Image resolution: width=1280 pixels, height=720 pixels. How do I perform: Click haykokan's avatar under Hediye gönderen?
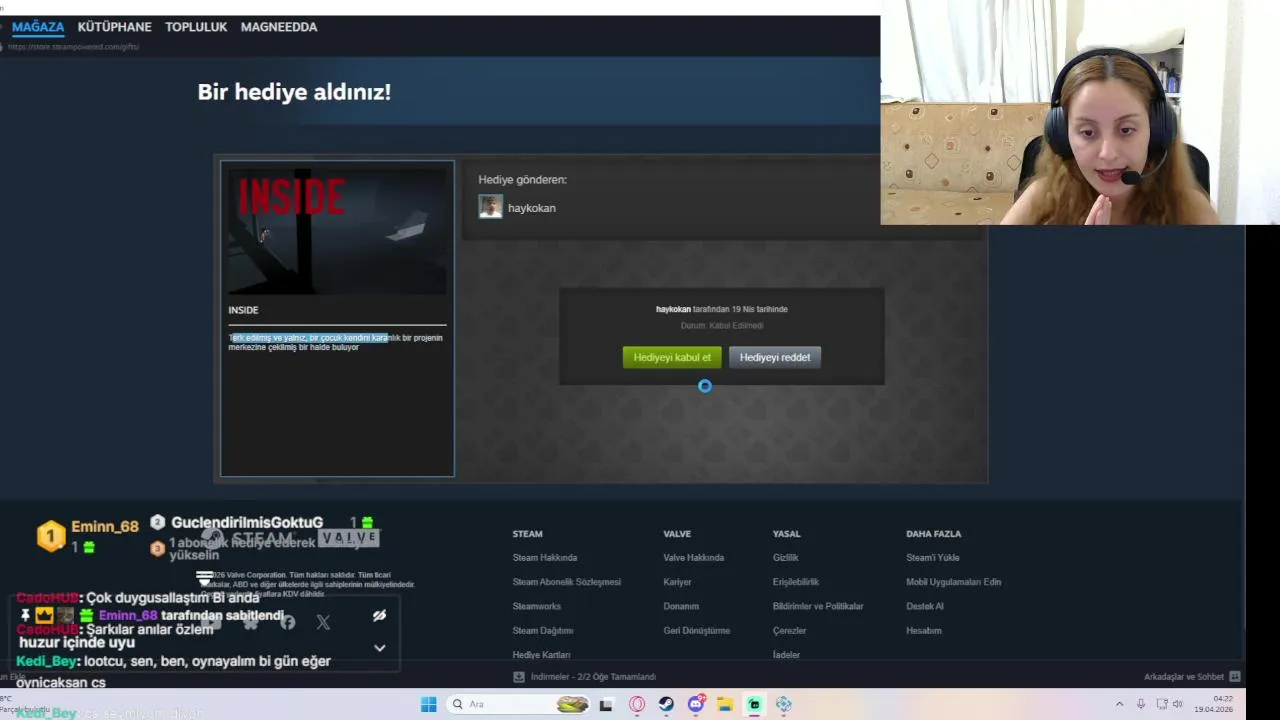tap(490, 207)
